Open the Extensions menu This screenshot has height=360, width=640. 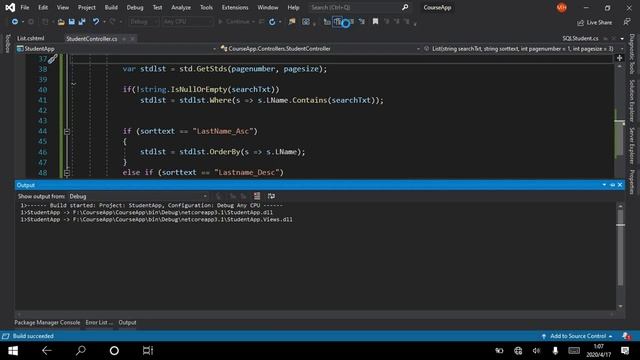(235, 7)
